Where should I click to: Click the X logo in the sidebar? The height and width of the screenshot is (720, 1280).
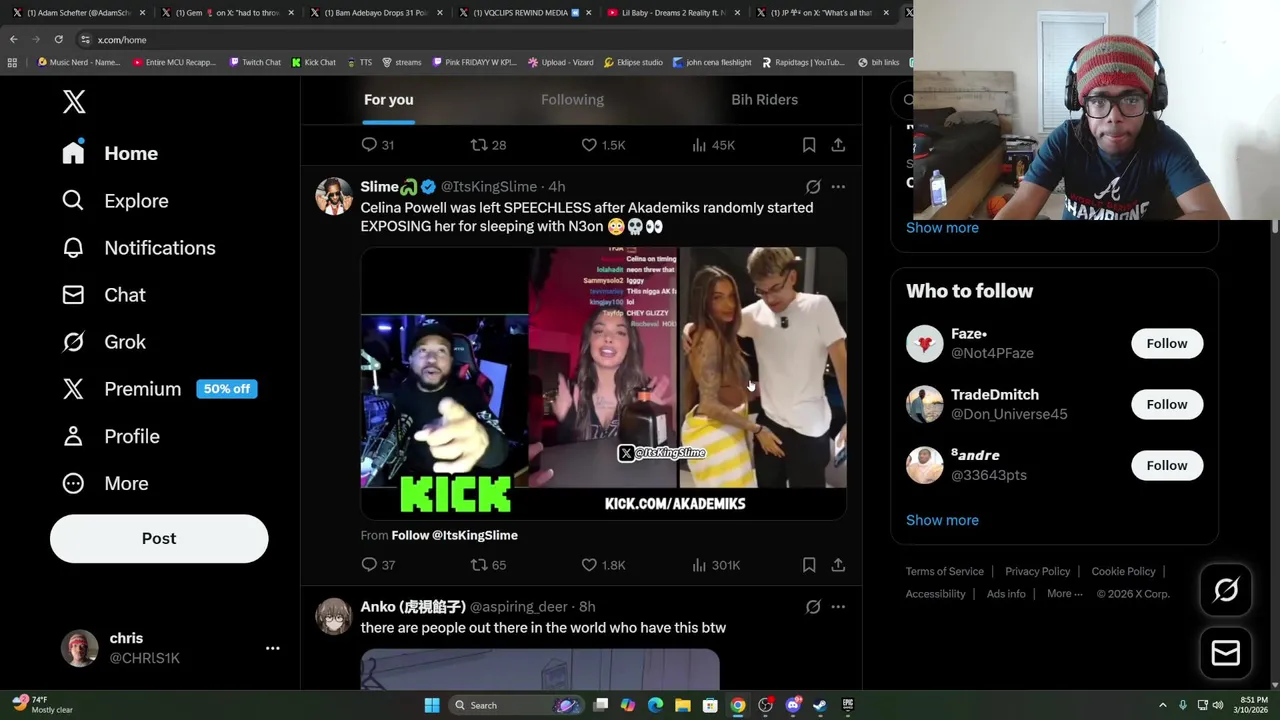tap(74, 101)
